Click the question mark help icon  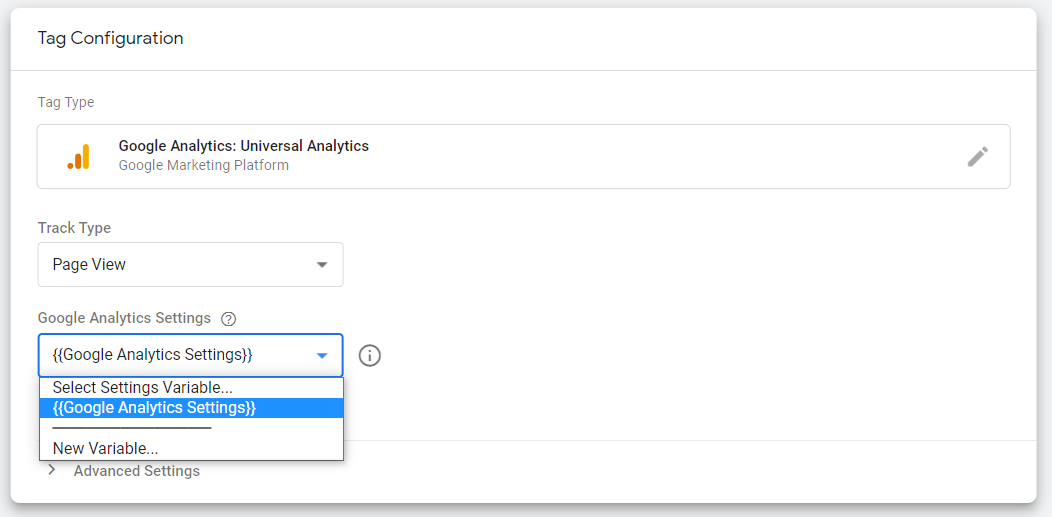pos(229,319)
